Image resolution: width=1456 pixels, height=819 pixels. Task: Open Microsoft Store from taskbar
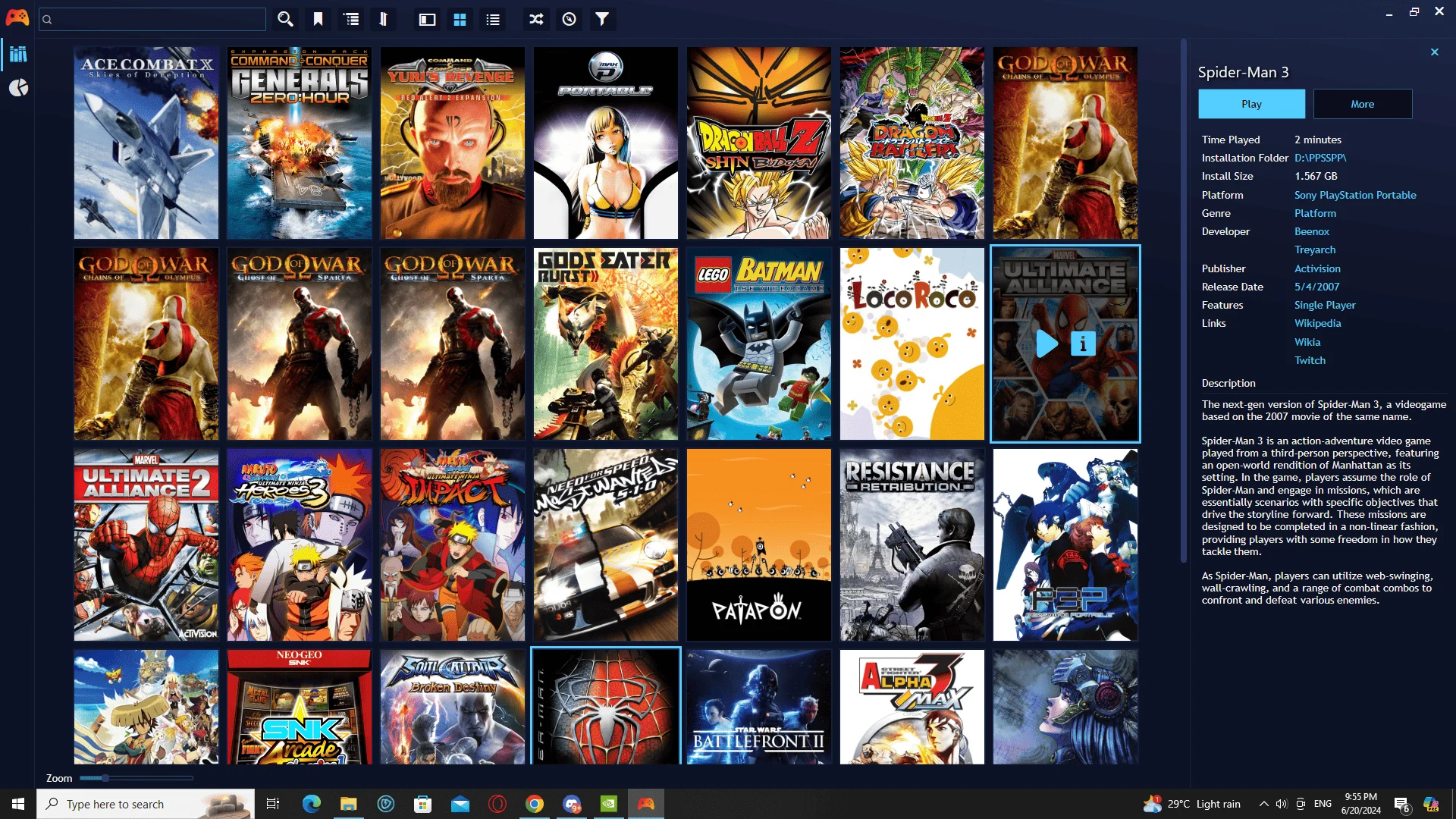click(422, 804)
